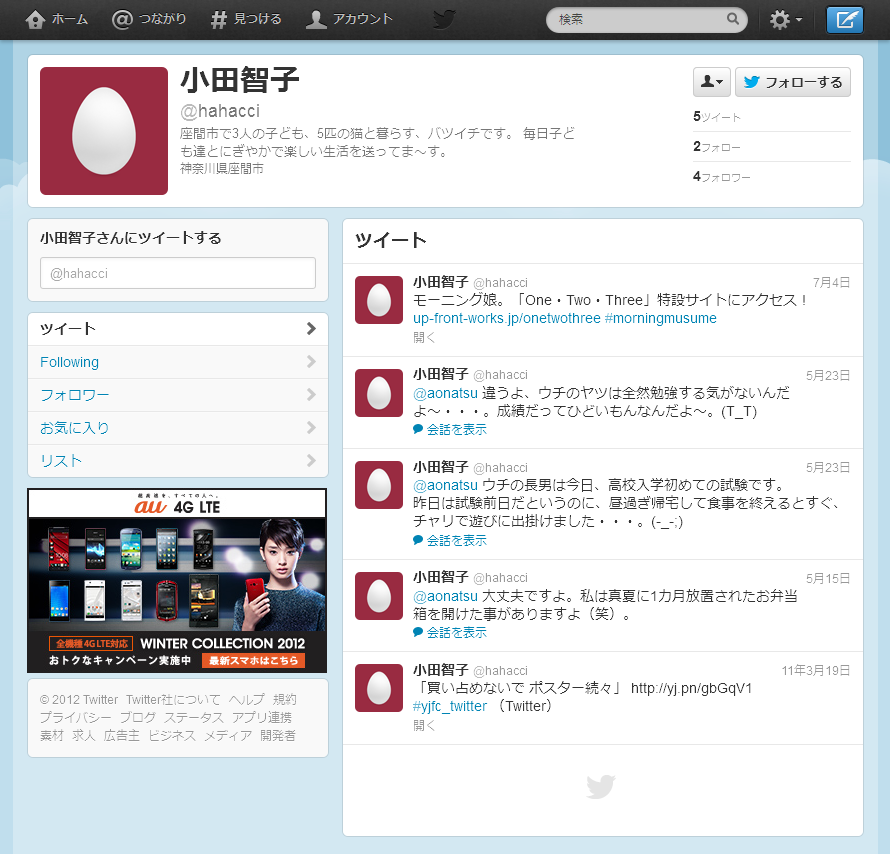
Task: Click egg avatar of 違うよ tweet
Action: (x=379, y=393)
